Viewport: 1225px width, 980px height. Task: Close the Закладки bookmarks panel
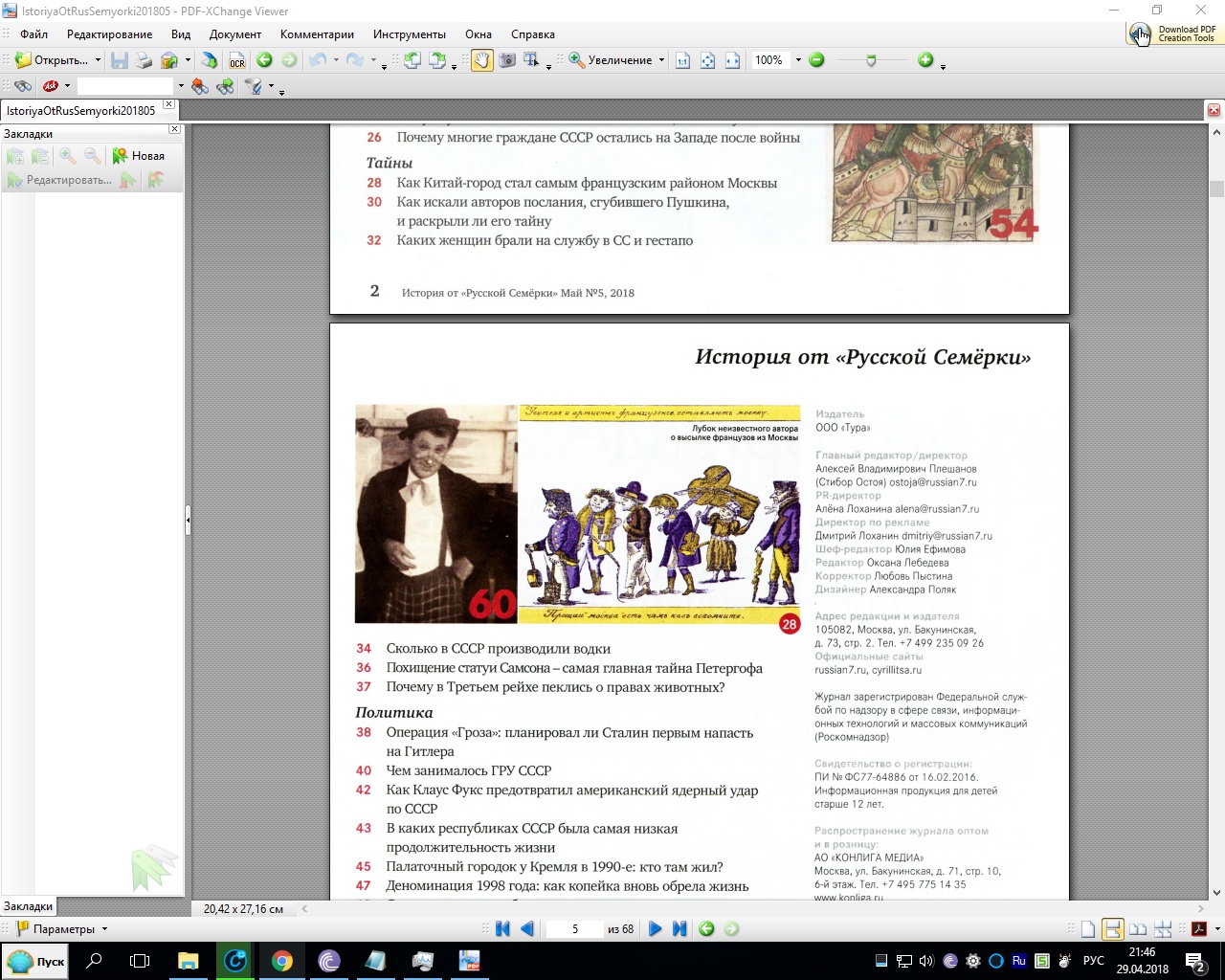[174, 129]
